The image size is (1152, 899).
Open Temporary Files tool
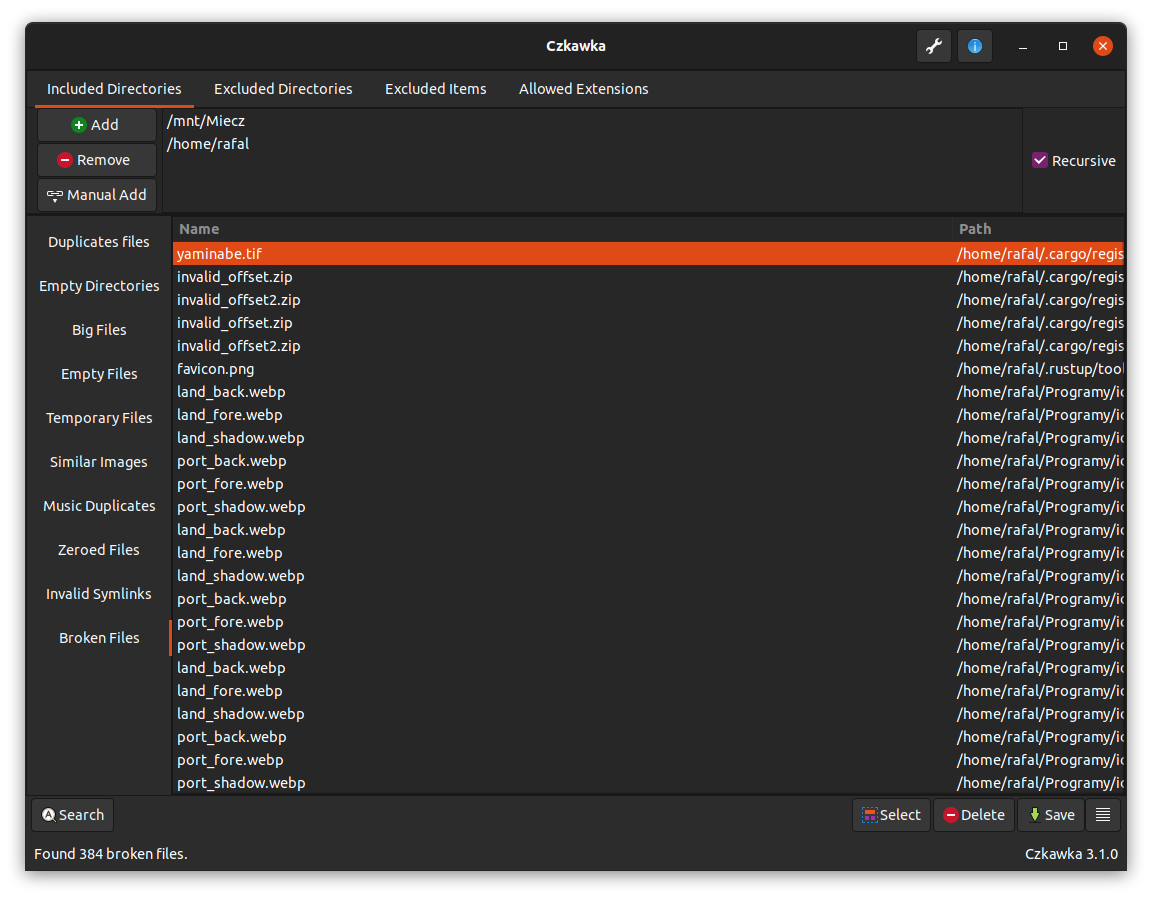coord(98,418)
